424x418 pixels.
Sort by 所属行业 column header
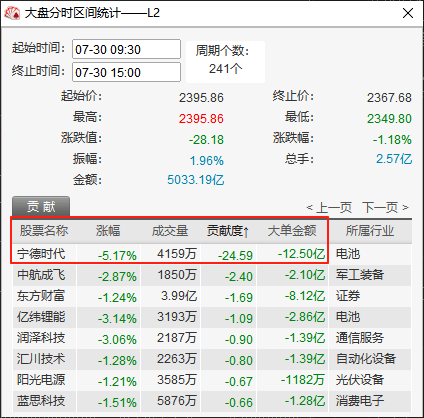(370, 231)
